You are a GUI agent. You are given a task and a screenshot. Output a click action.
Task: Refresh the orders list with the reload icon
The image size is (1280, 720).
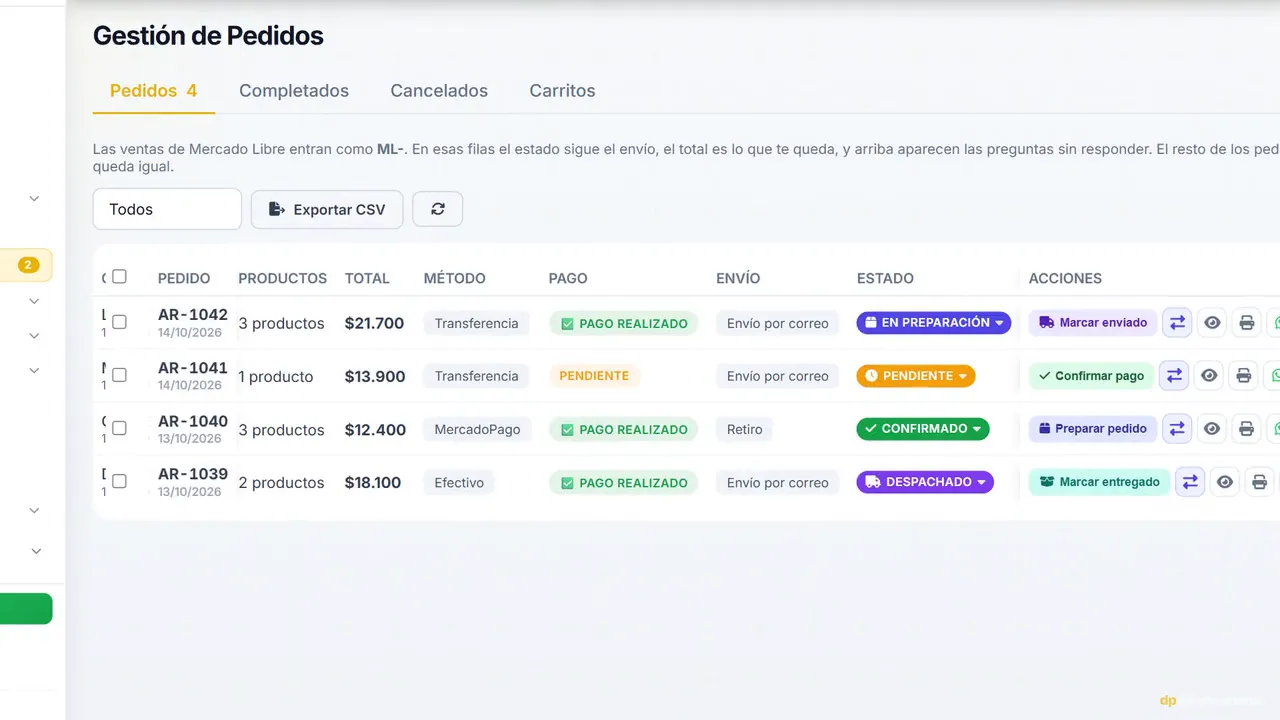pyautogui.click(x=437, y=209)
